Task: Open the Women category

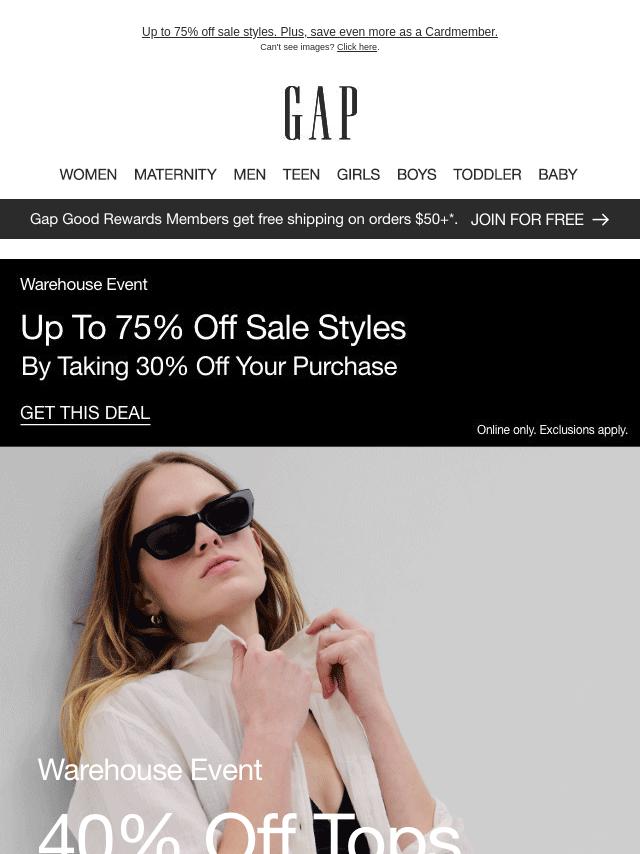Action: click(x=88, y=174)
